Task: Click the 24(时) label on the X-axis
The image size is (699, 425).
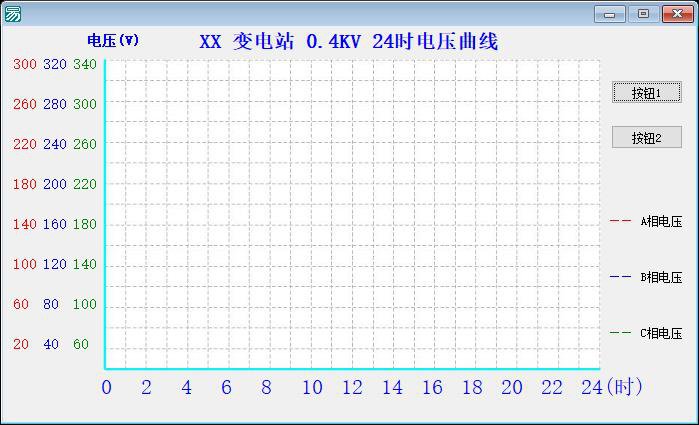Action: click(x=611, y=387)
